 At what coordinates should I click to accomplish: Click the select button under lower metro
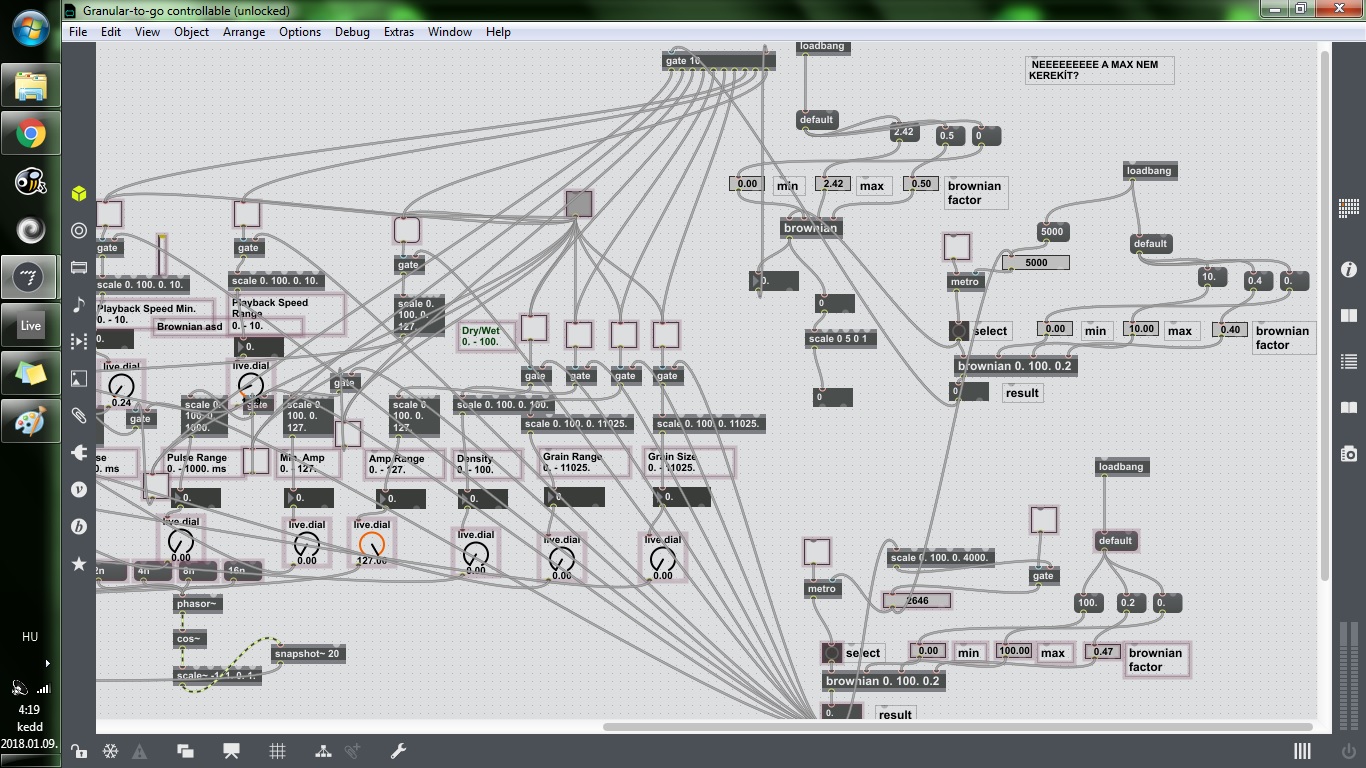coord(831,653)
